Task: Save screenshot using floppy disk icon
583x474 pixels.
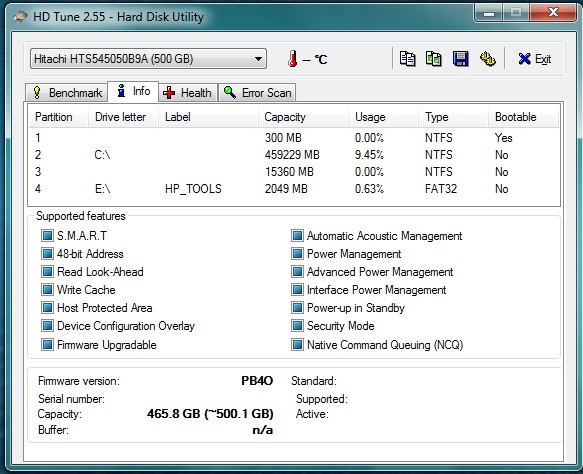Action: pyautogui.click(x=460, y=59)
